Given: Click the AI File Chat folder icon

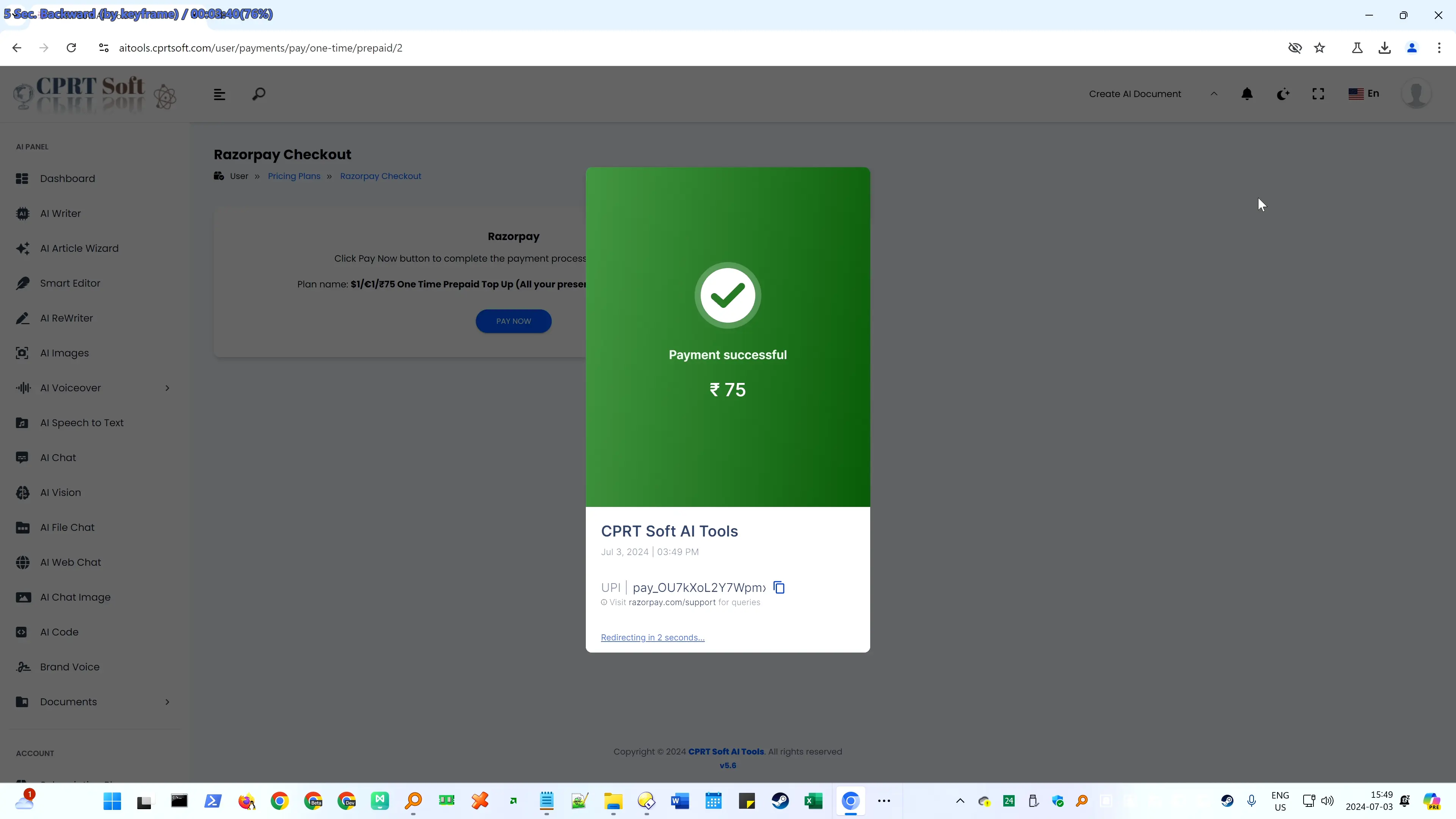Looking at the screenshot, I should click(23, 528).
